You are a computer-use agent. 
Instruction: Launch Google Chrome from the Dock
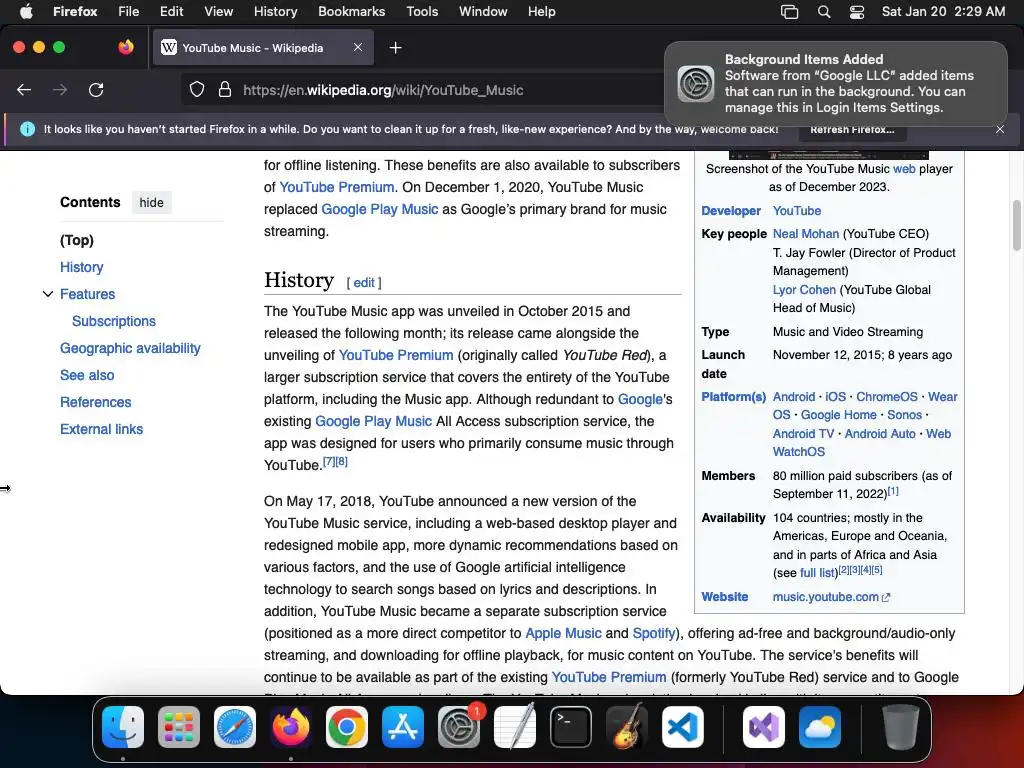pyautogui.click(x=347, y=727)
